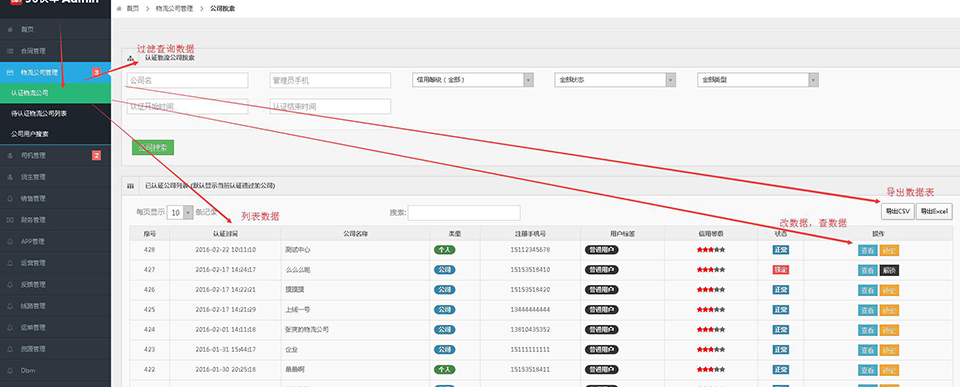This screenshot has height=387, width=960.
Task: Collapse the 物流公司管理 sidebar menu
Action: click(55, 72)
